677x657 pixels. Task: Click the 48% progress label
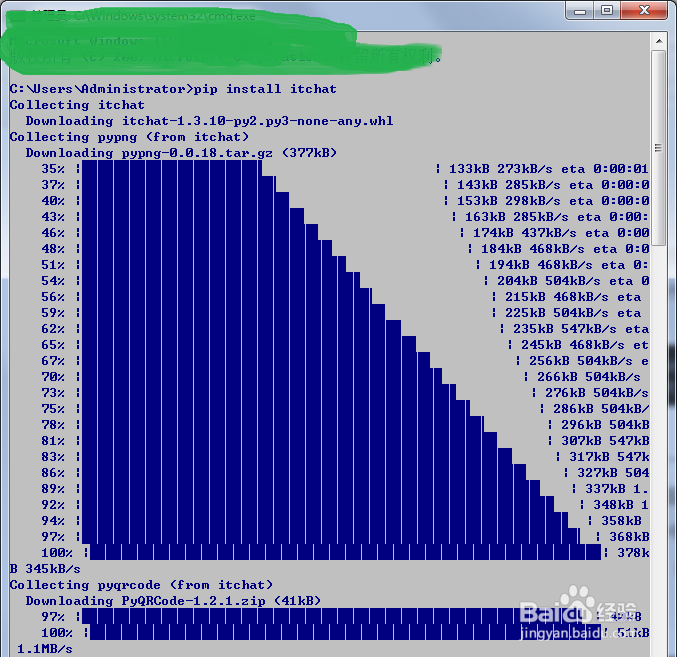[x=53, y=249]
